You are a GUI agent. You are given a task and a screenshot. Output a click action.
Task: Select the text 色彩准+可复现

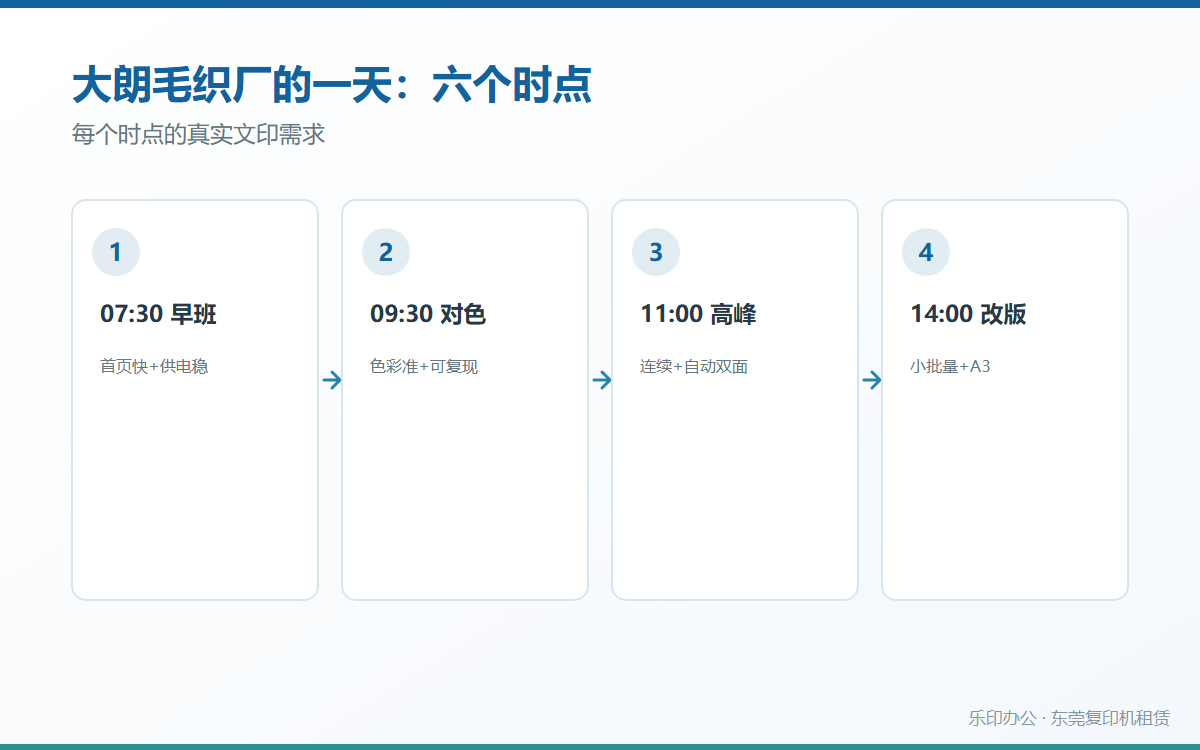click(x=424, y=366)
